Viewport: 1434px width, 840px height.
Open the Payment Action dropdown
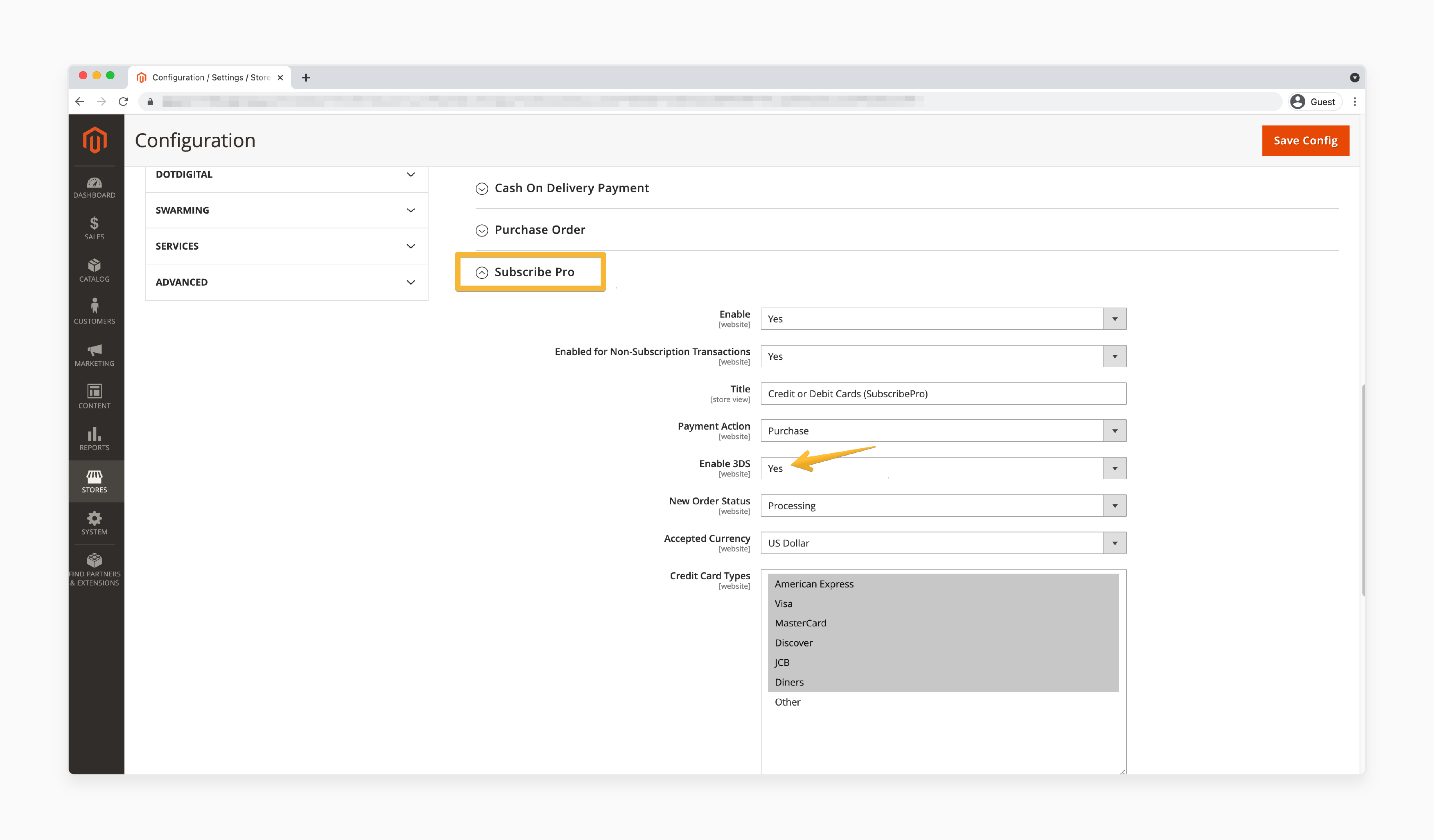point(943,431)
